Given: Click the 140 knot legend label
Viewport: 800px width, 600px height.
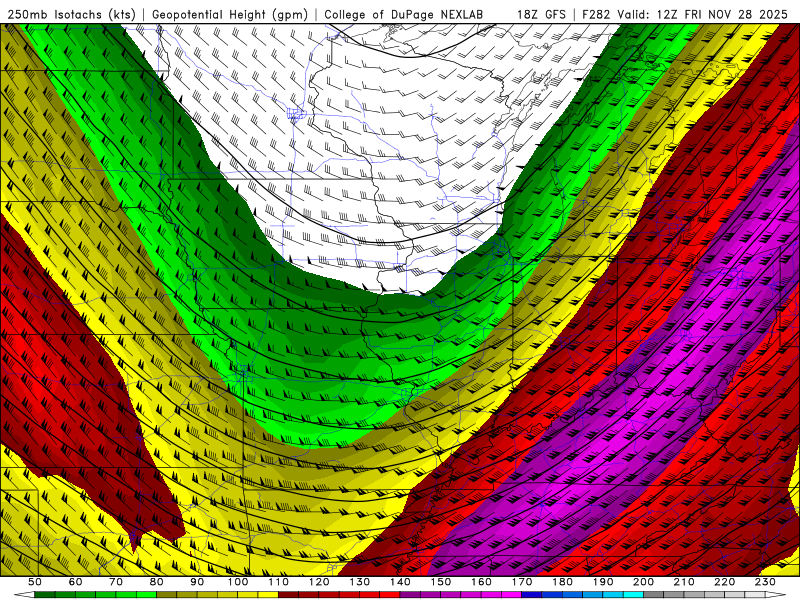Looking at the screenshot, I should point(400,582).
